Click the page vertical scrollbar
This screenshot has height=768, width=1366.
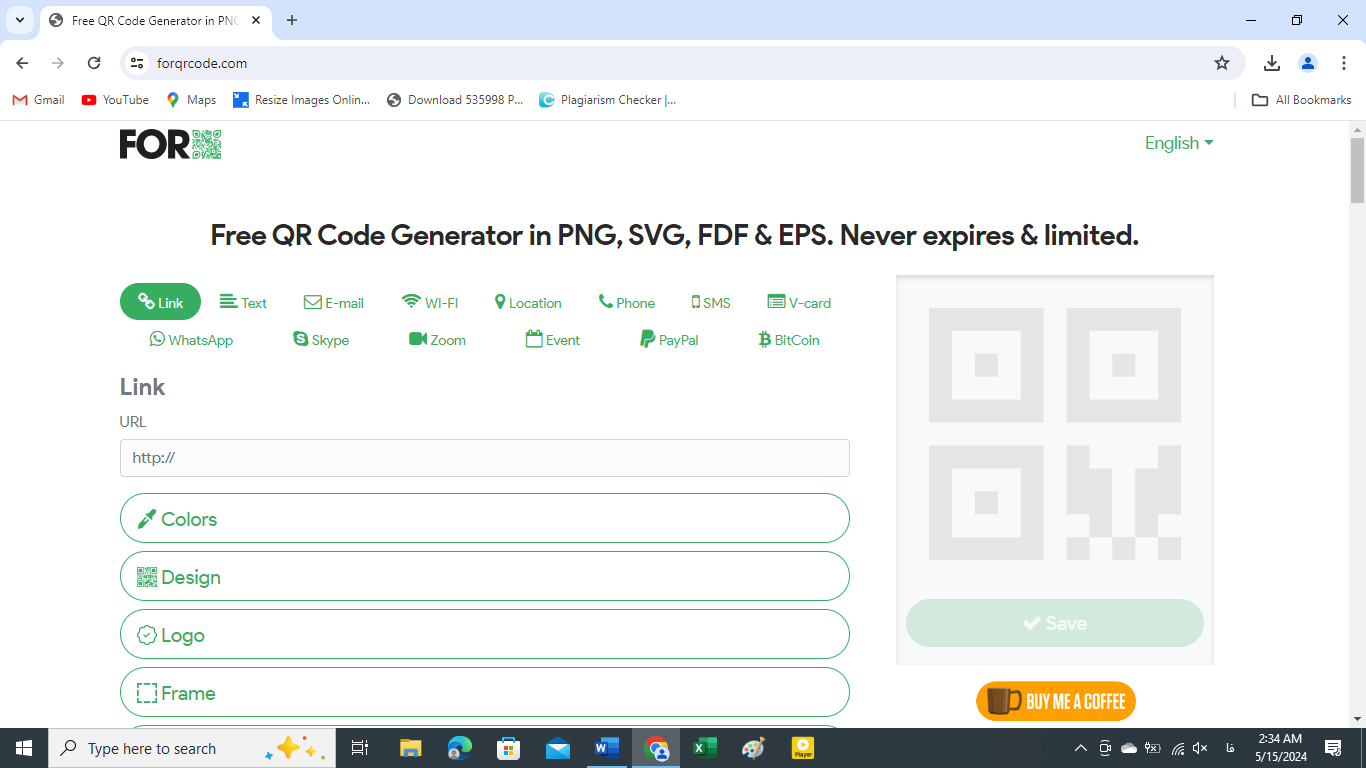tap(1357, 170)
